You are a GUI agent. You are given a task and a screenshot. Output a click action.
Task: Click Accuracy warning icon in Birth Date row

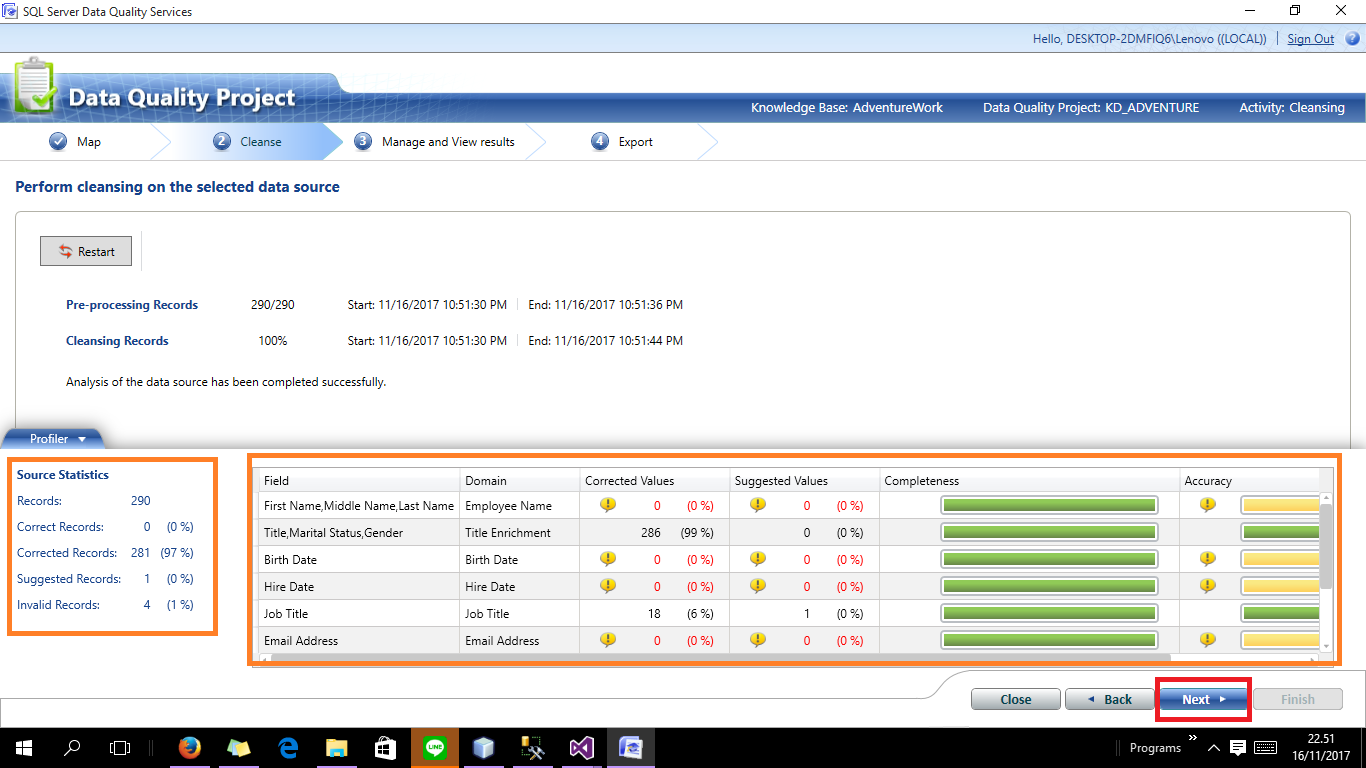[1208, 559]
